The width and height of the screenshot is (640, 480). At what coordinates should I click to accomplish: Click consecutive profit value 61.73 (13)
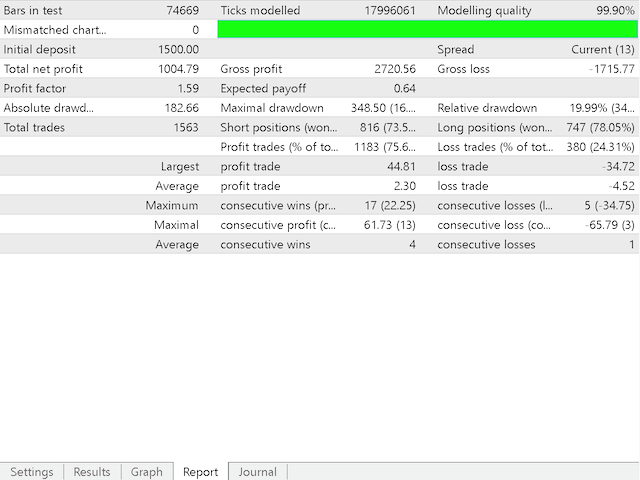pos(390,225)
